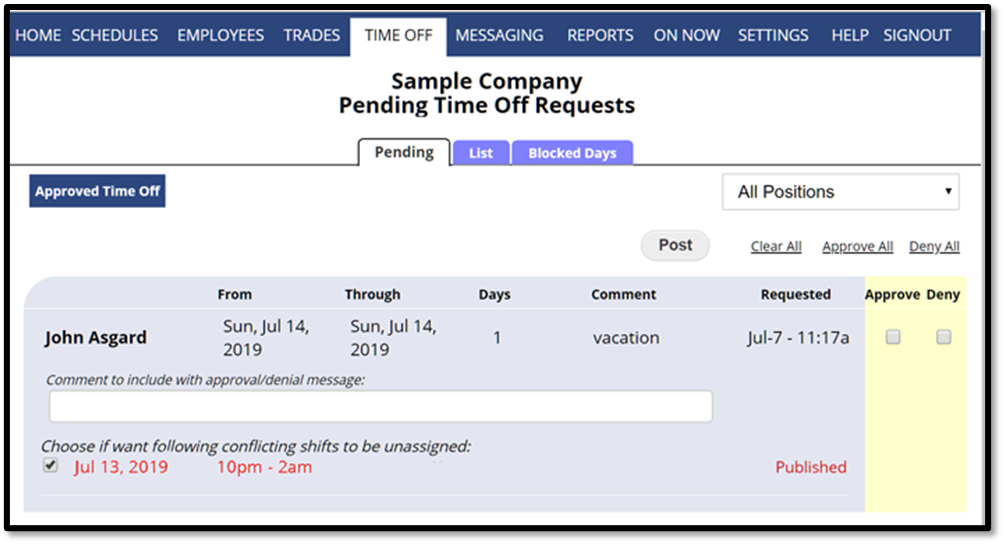Go to the HOME menu
Viewport: 1004px width, 544px height.
[38, 35]
